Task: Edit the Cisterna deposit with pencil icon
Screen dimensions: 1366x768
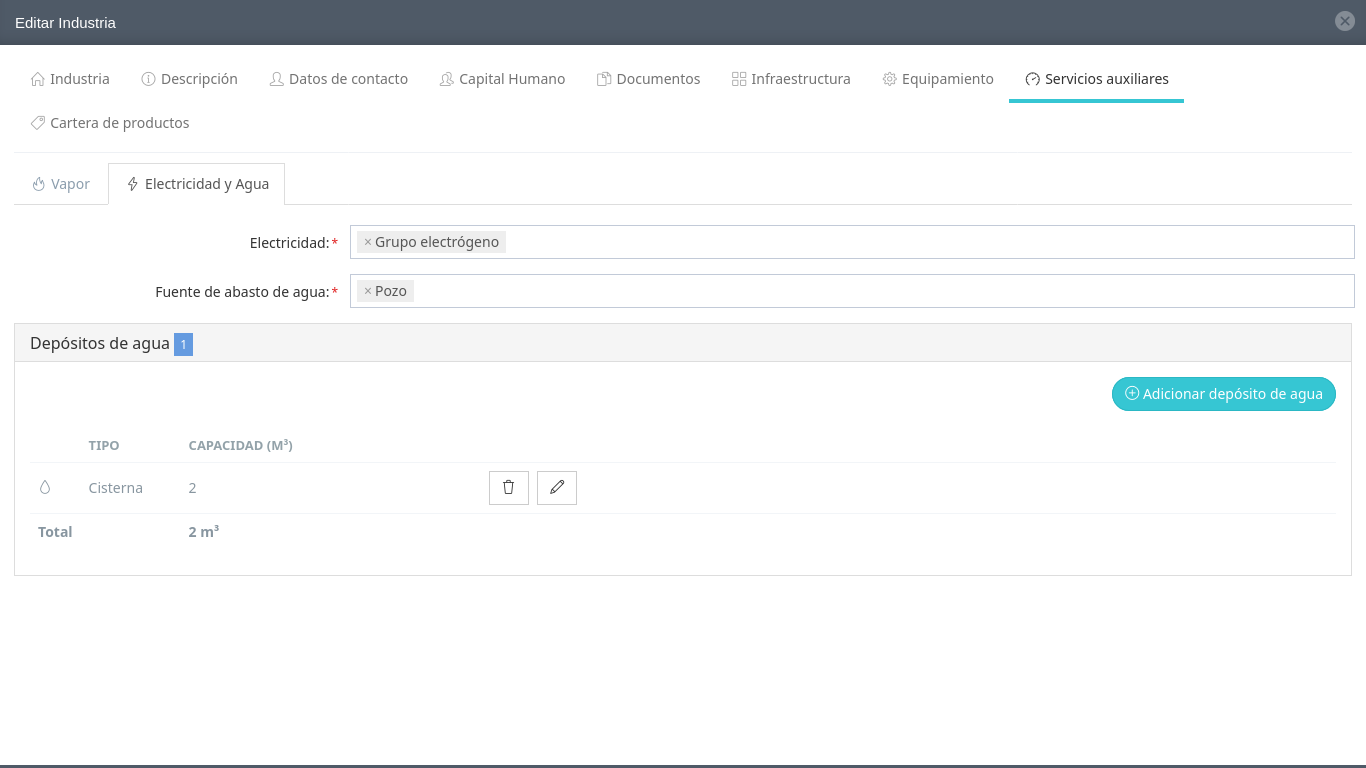Action: tap(557, 488)
